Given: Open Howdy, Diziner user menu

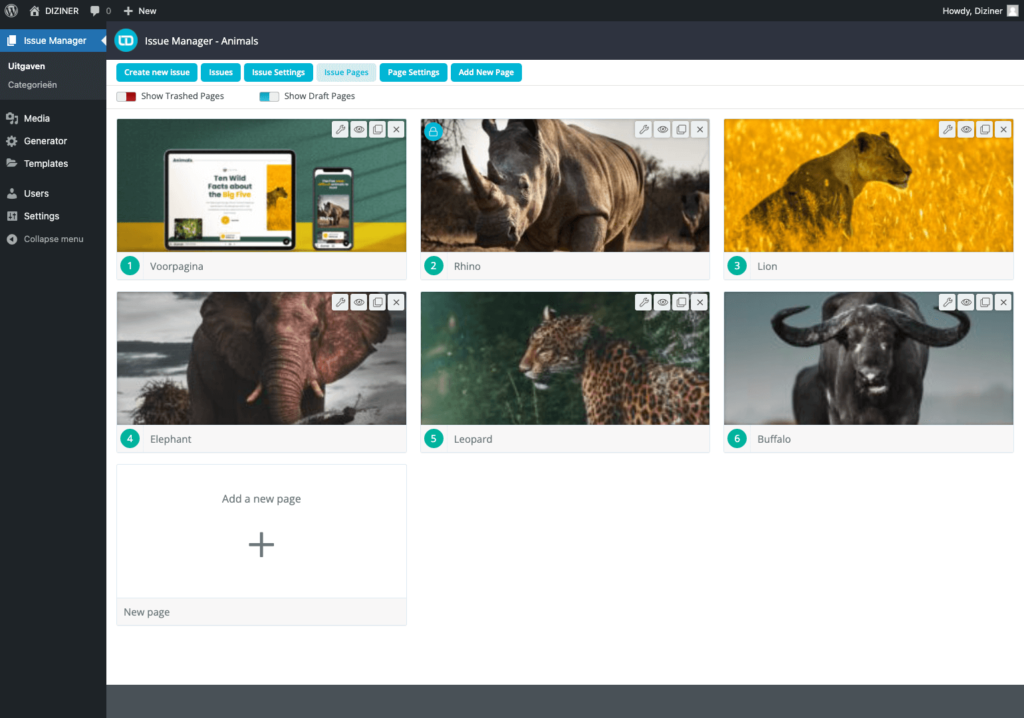Looking at the screenshot, I should (x=979, y=11).
